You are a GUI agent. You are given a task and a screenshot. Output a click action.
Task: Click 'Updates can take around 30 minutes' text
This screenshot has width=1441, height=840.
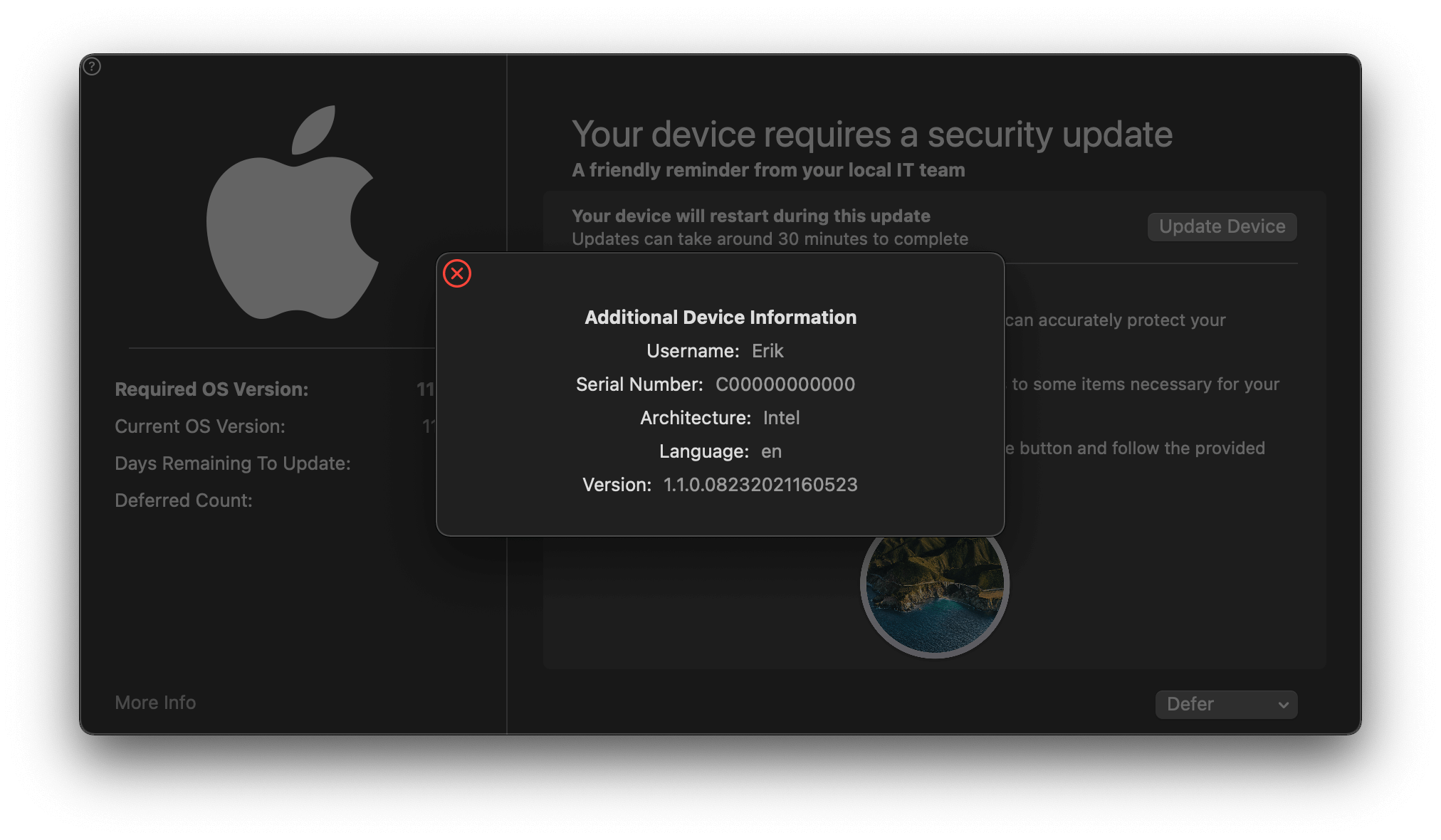[x=770, y=238]
